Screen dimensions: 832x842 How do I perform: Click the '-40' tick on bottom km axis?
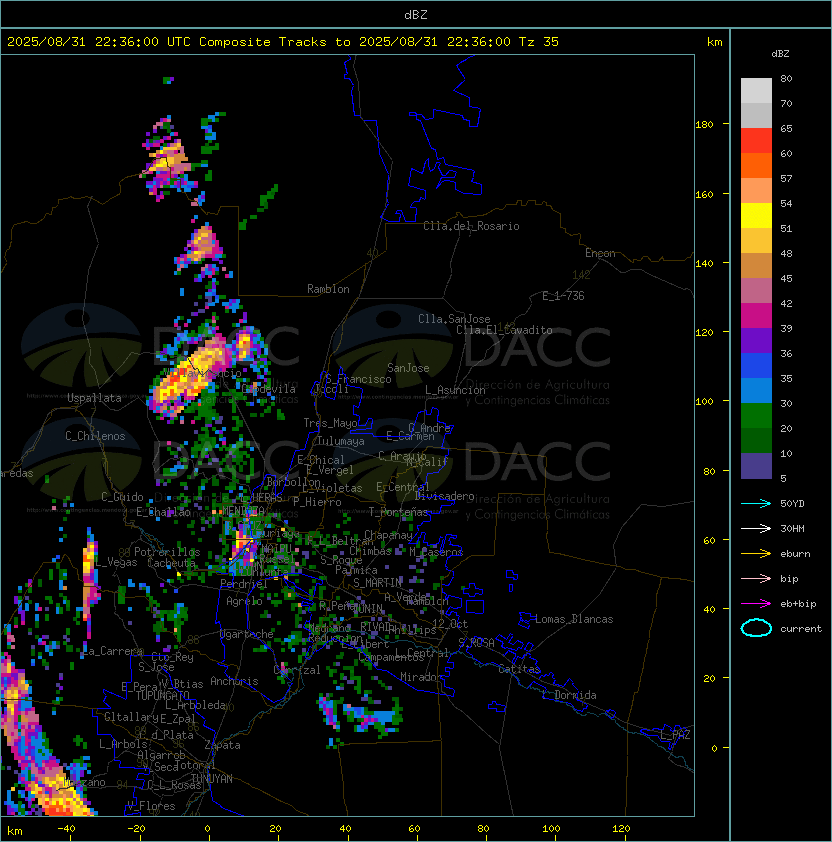[66, 829]
